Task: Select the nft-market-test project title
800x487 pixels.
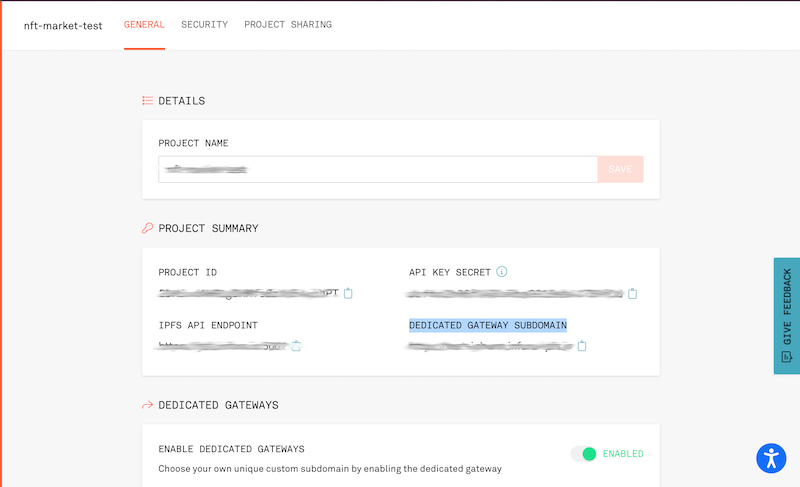Action: (63, 25)
